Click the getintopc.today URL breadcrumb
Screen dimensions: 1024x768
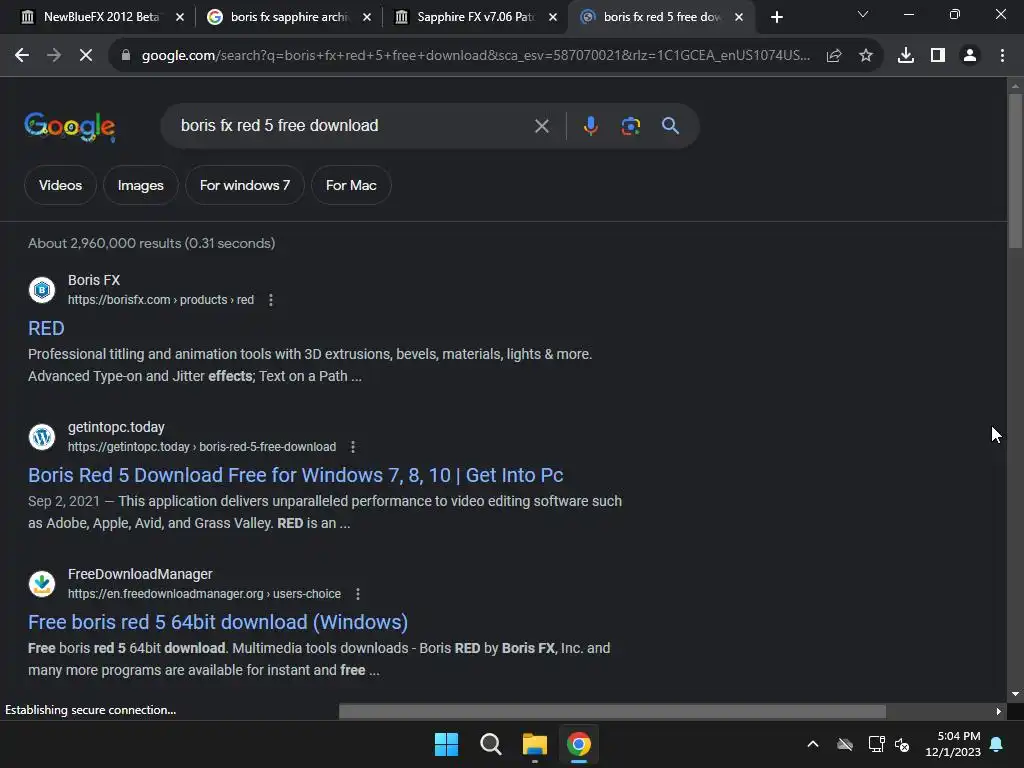click(x=202, y=447)
